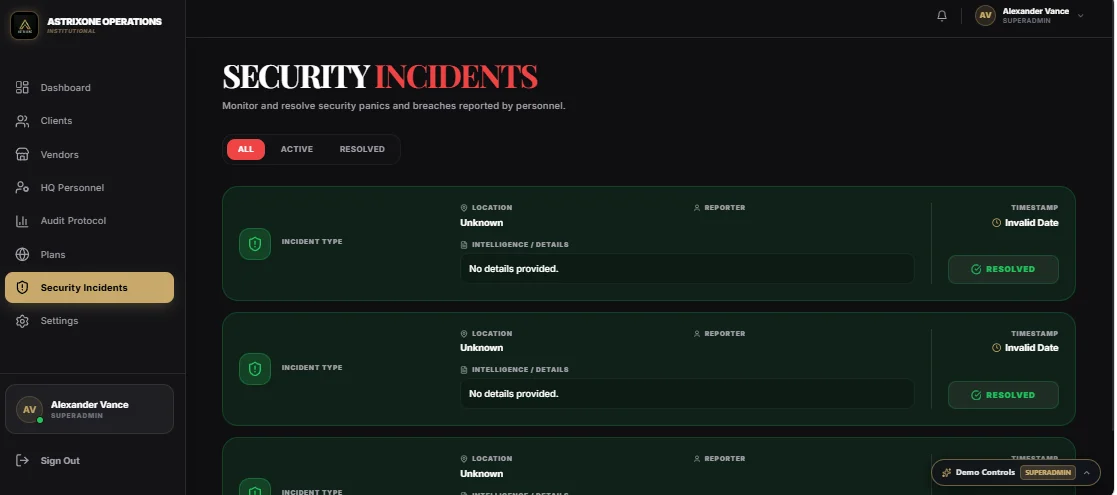The height and width of the screenshot is (495, 1117).
Task: Open the Alexander Vance sidebar profile card
Action: click(89, 410)
